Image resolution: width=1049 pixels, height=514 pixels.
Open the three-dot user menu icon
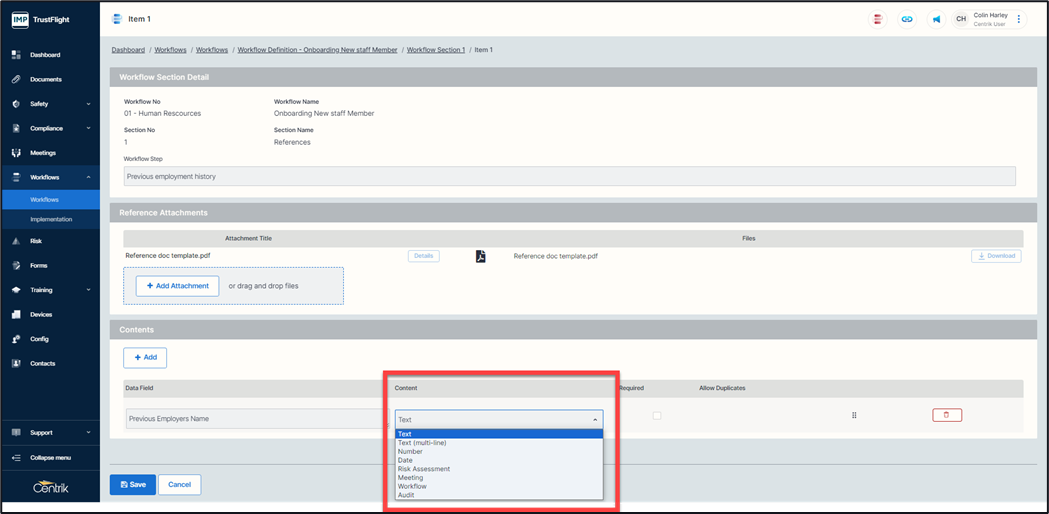(x=1019, y=19)
